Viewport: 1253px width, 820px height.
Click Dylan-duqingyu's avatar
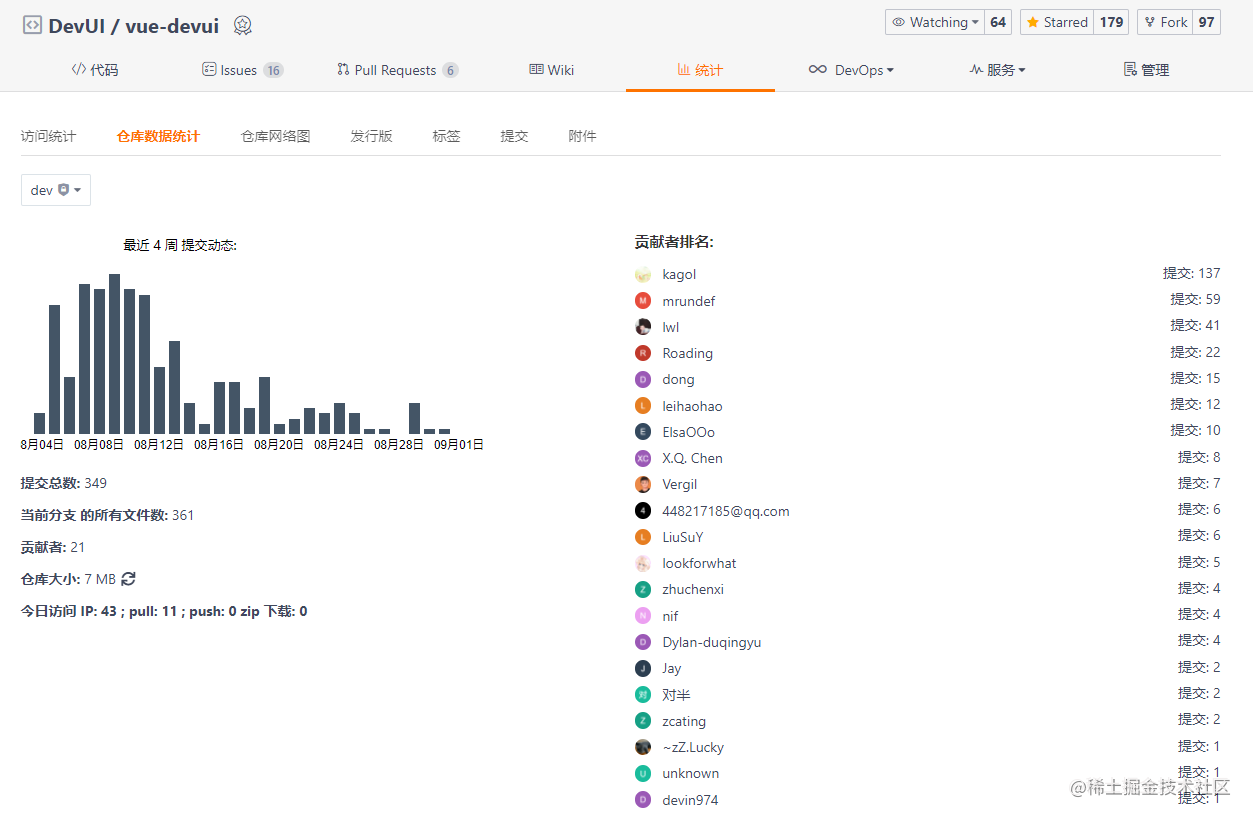pos(643,642)
